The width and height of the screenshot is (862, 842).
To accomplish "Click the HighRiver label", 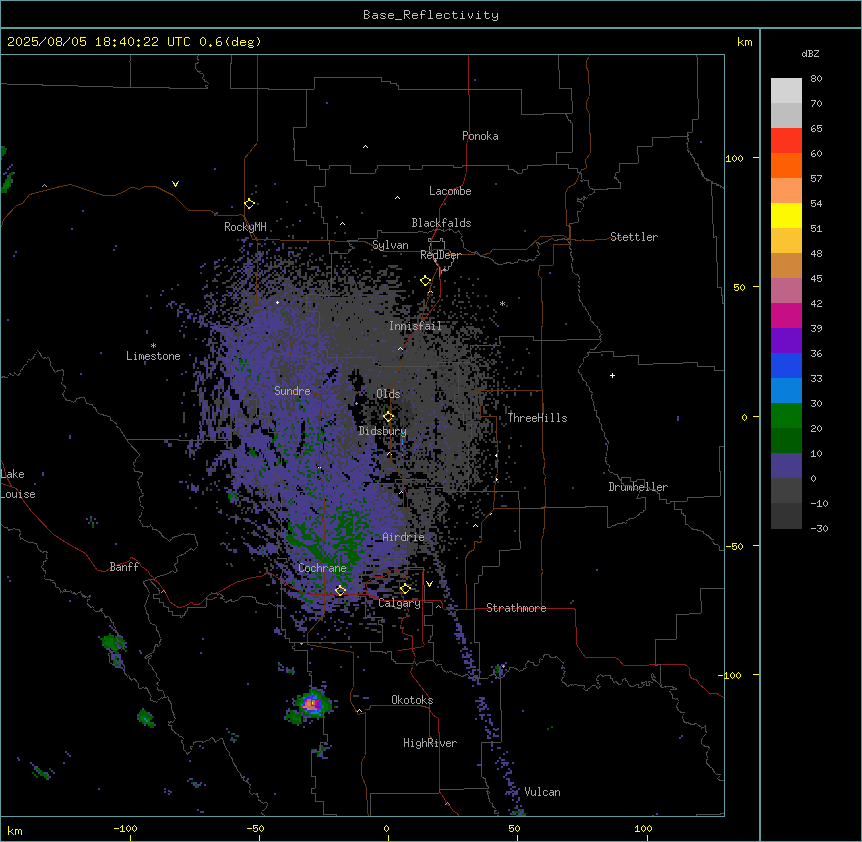I will coord(430,743).
